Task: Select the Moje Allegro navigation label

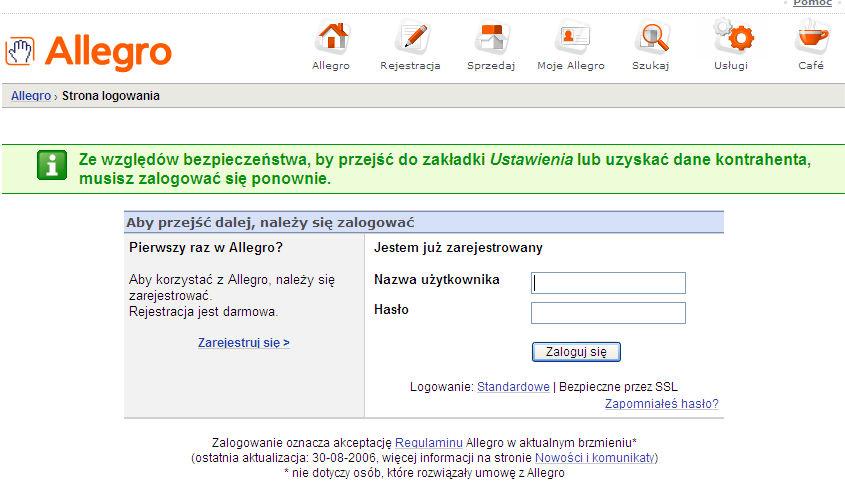Action: pyautogui.click(x=571, y=66)
